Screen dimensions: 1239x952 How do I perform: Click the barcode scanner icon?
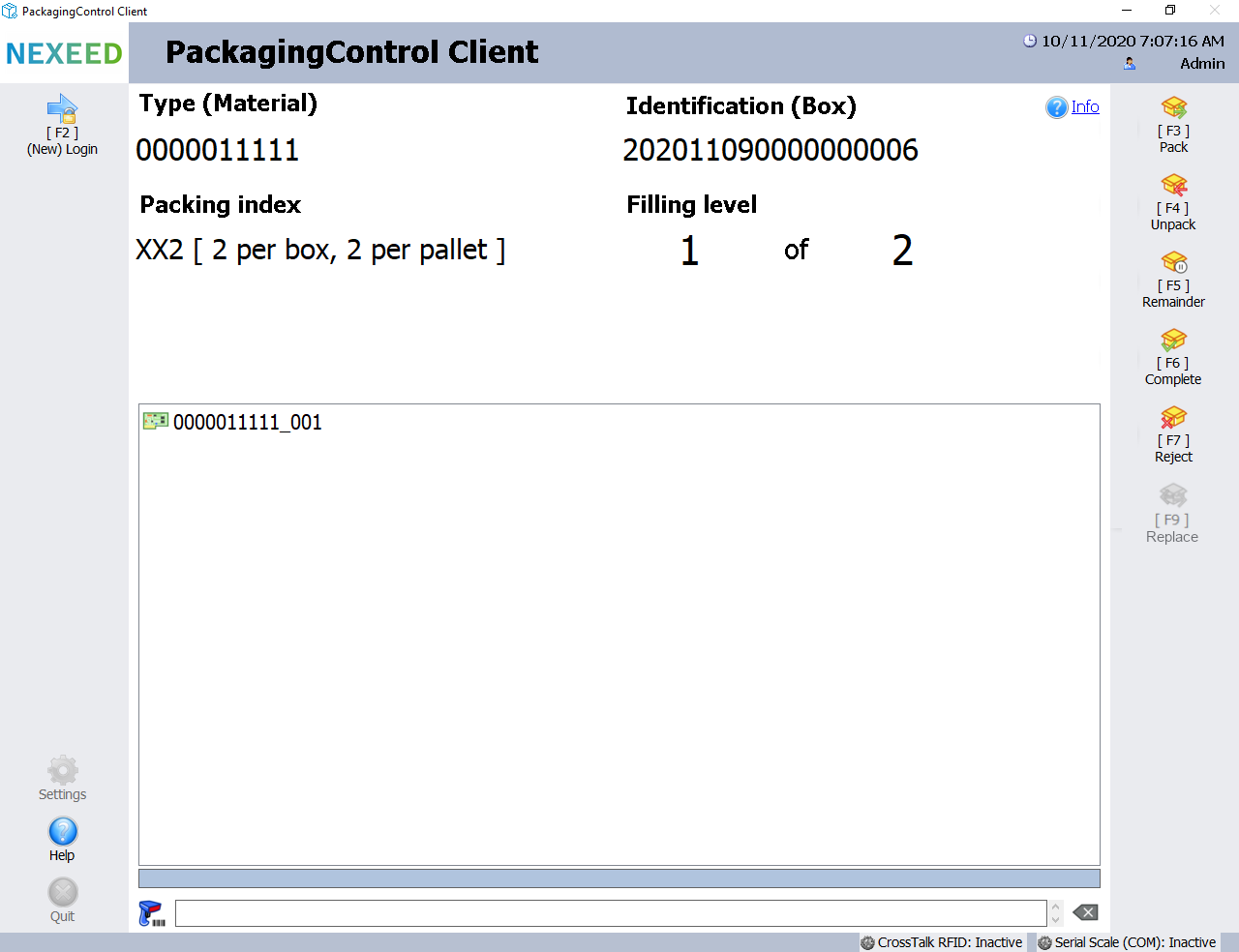(152, 913)
